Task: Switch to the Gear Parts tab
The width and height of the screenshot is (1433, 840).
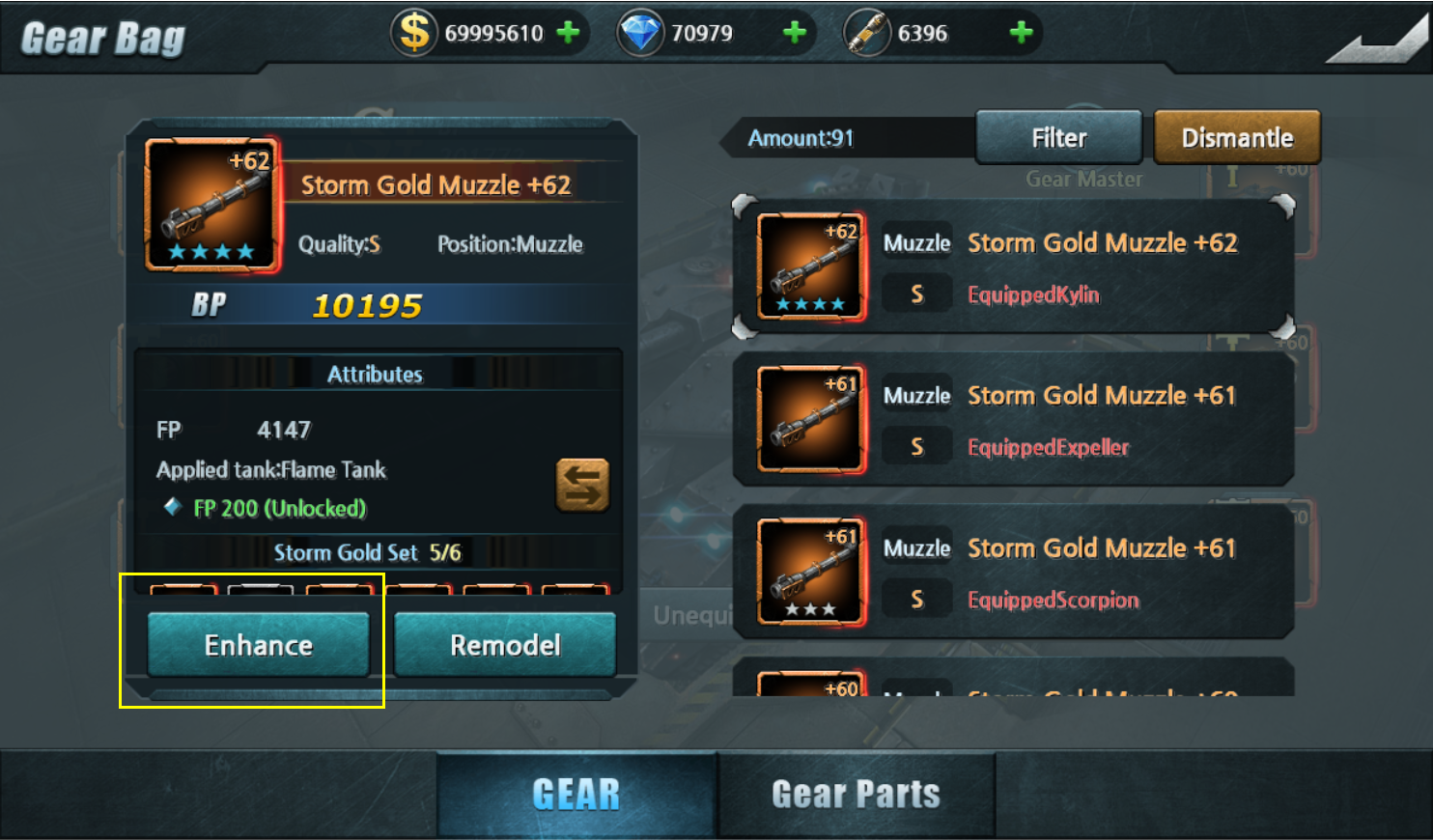Action: [857, 794]
